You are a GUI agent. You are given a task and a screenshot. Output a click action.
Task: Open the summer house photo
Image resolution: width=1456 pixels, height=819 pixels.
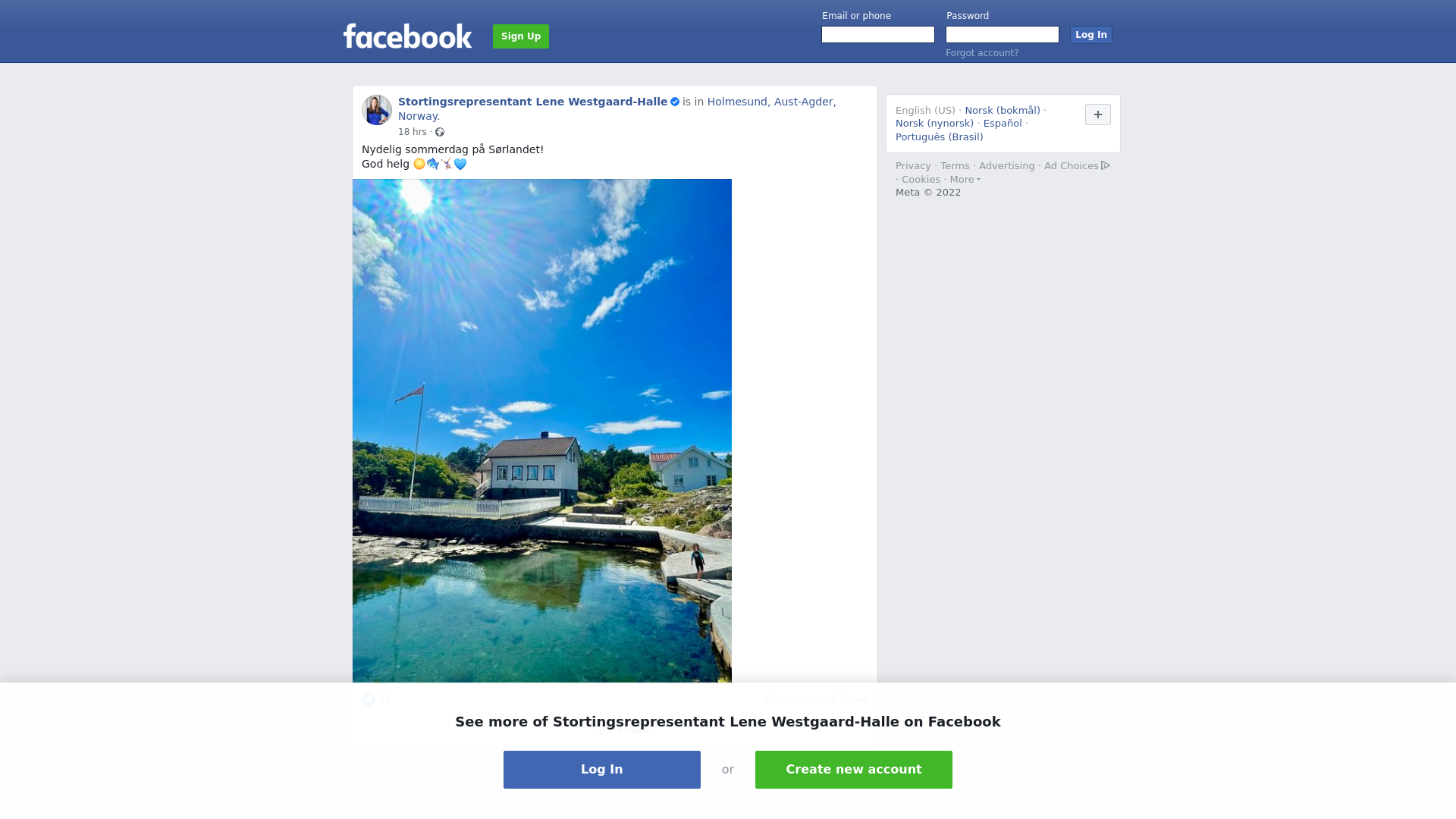[542, 431]
